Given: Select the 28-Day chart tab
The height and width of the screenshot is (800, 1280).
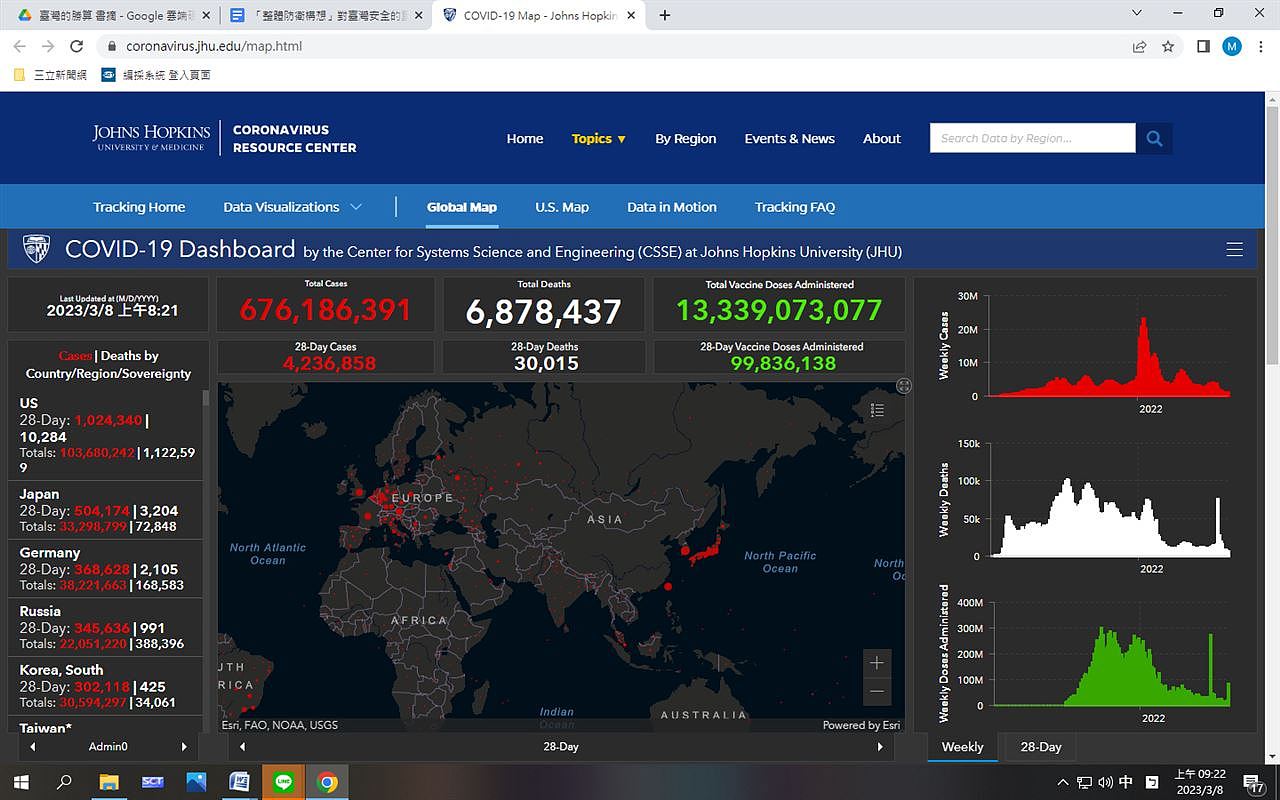Looking at the screenshot, I should coord(1041,747).
